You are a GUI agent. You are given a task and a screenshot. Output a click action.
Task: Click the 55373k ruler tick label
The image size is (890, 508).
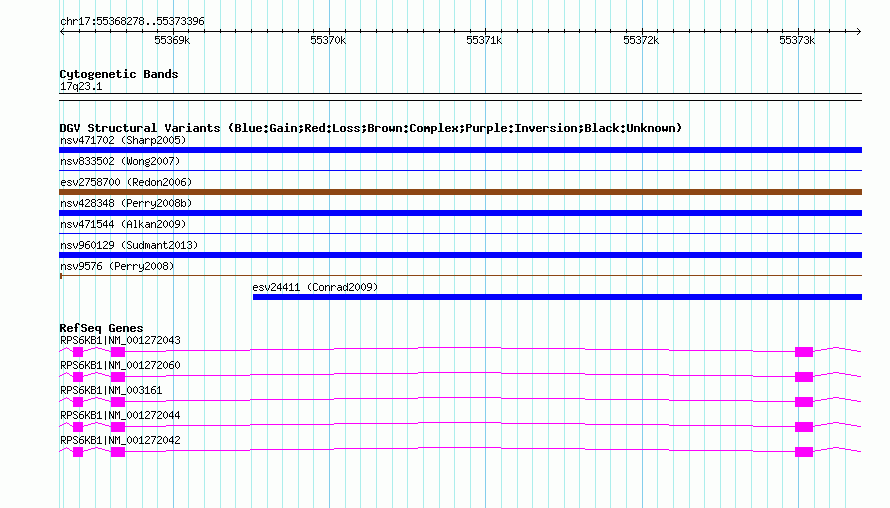pos(797,40)
